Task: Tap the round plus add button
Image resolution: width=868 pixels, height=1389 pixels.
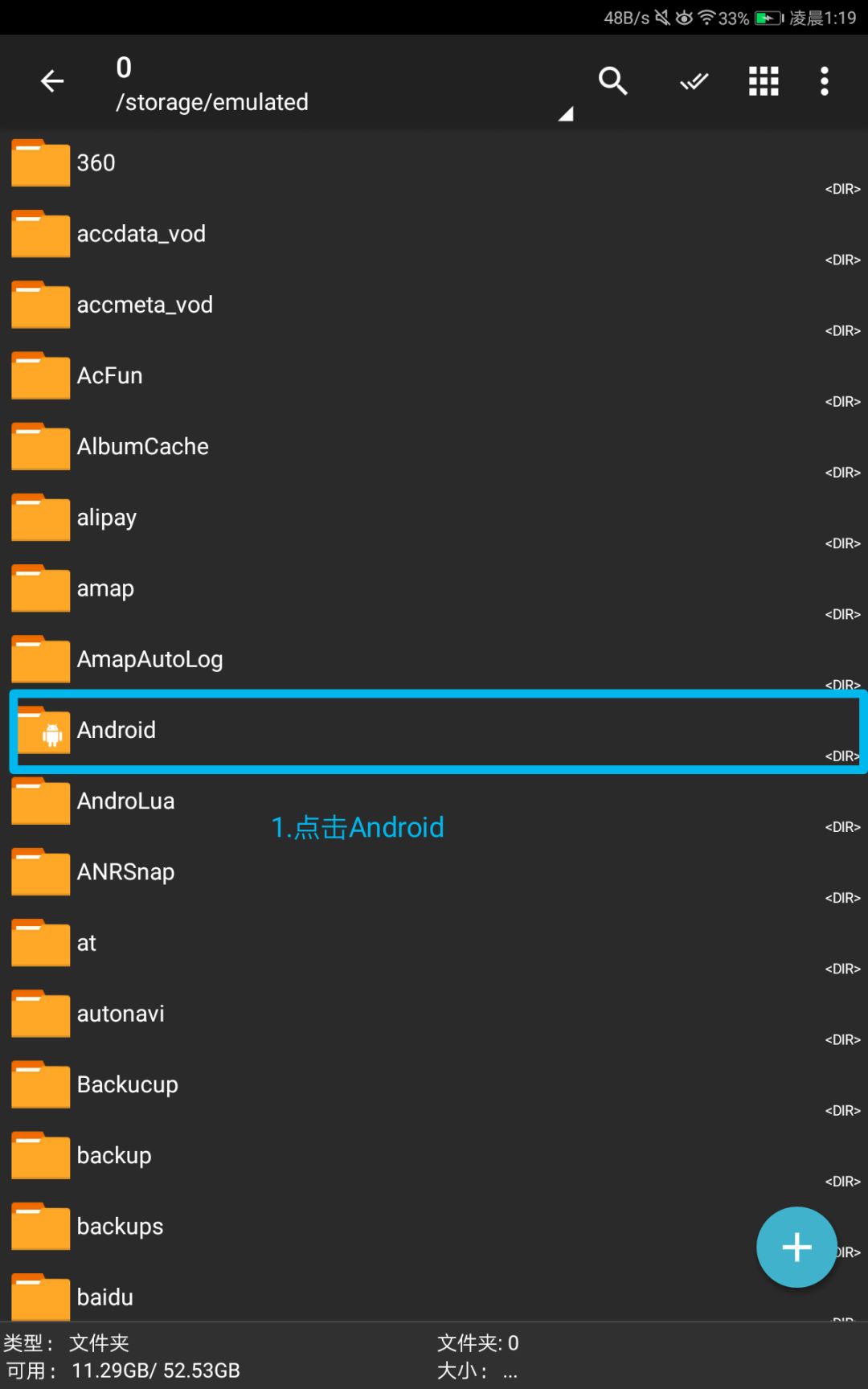Action: pos(796,1247)
